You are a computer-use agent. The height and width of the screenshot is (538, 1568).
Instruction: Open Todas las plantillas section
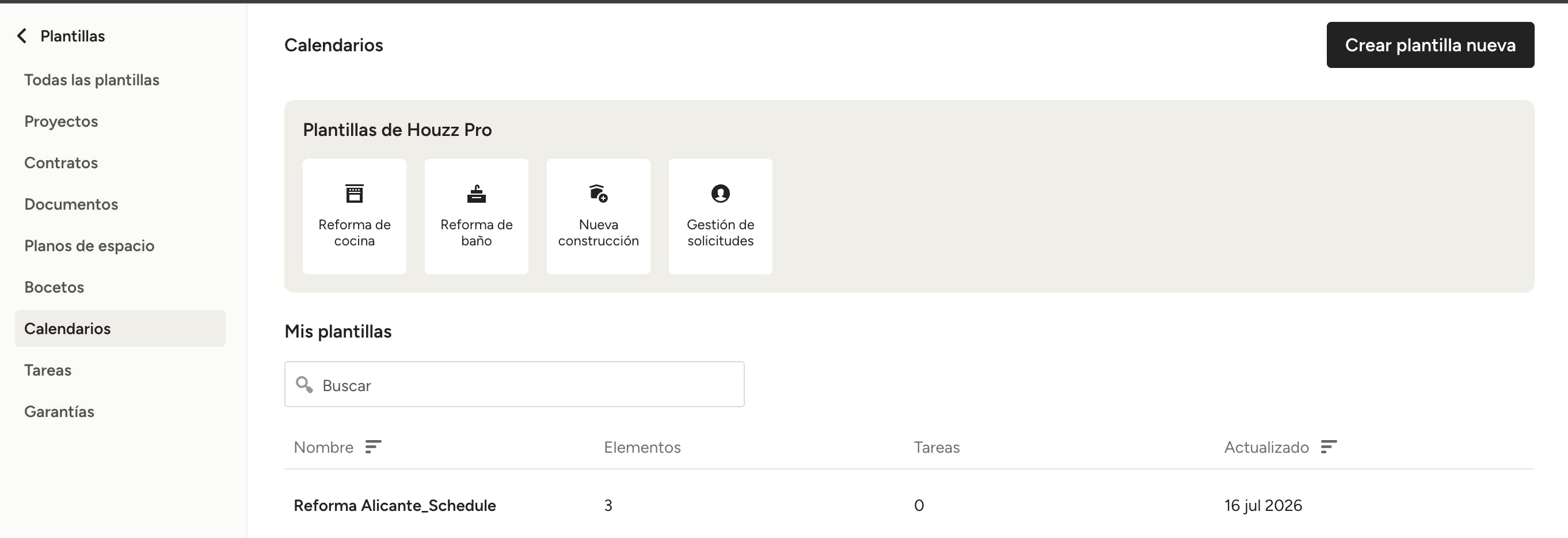(x=92, y=80)
